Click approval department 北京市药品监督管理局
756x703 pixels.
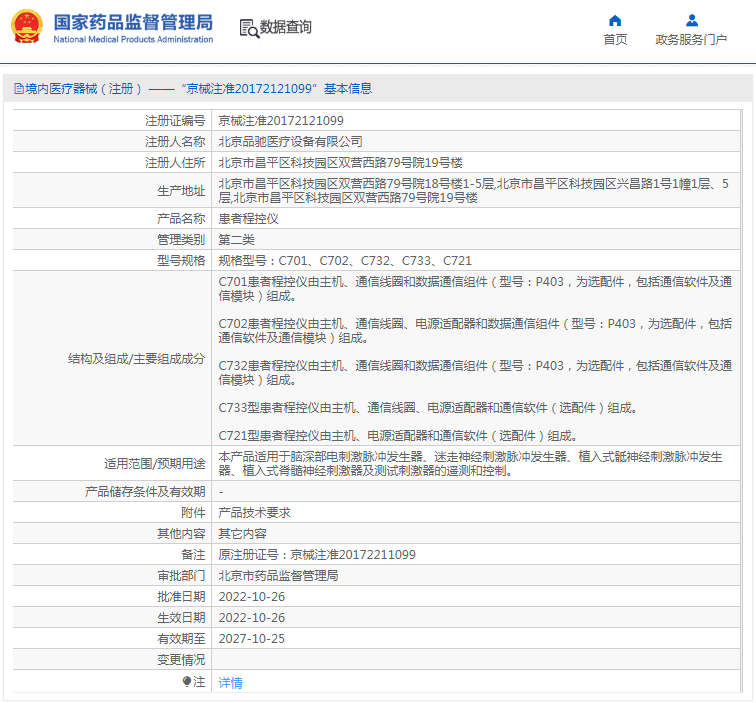coord(278,576)
